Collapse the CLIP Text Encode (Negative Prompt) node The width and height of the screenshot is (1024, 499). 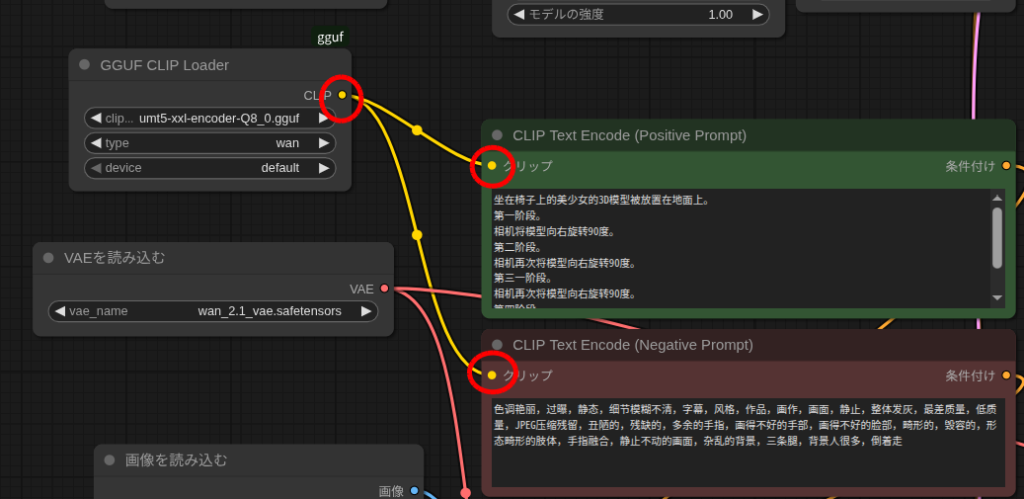(497, 345)
